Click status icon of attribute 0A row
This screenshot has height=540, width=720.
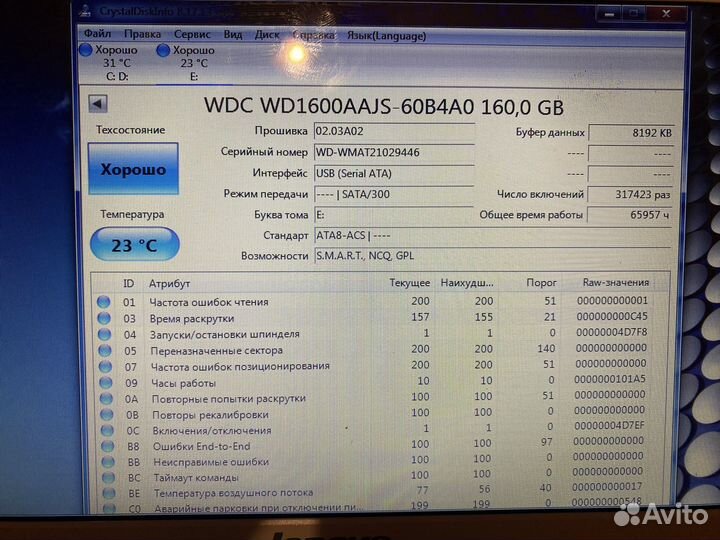[x=107, y=398]
